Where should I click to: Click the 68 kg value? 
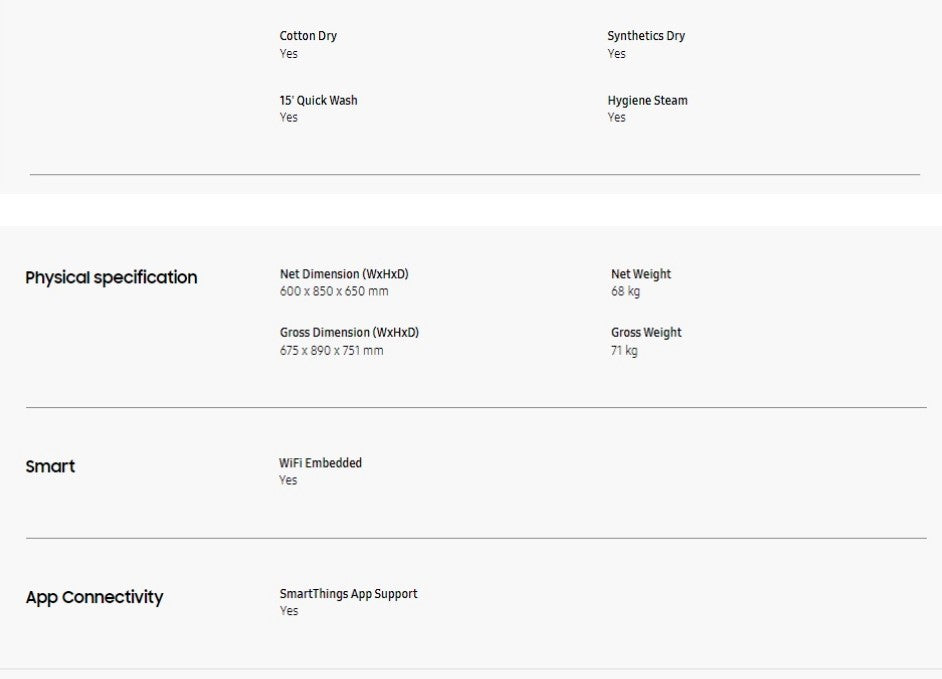pos(625,292)
